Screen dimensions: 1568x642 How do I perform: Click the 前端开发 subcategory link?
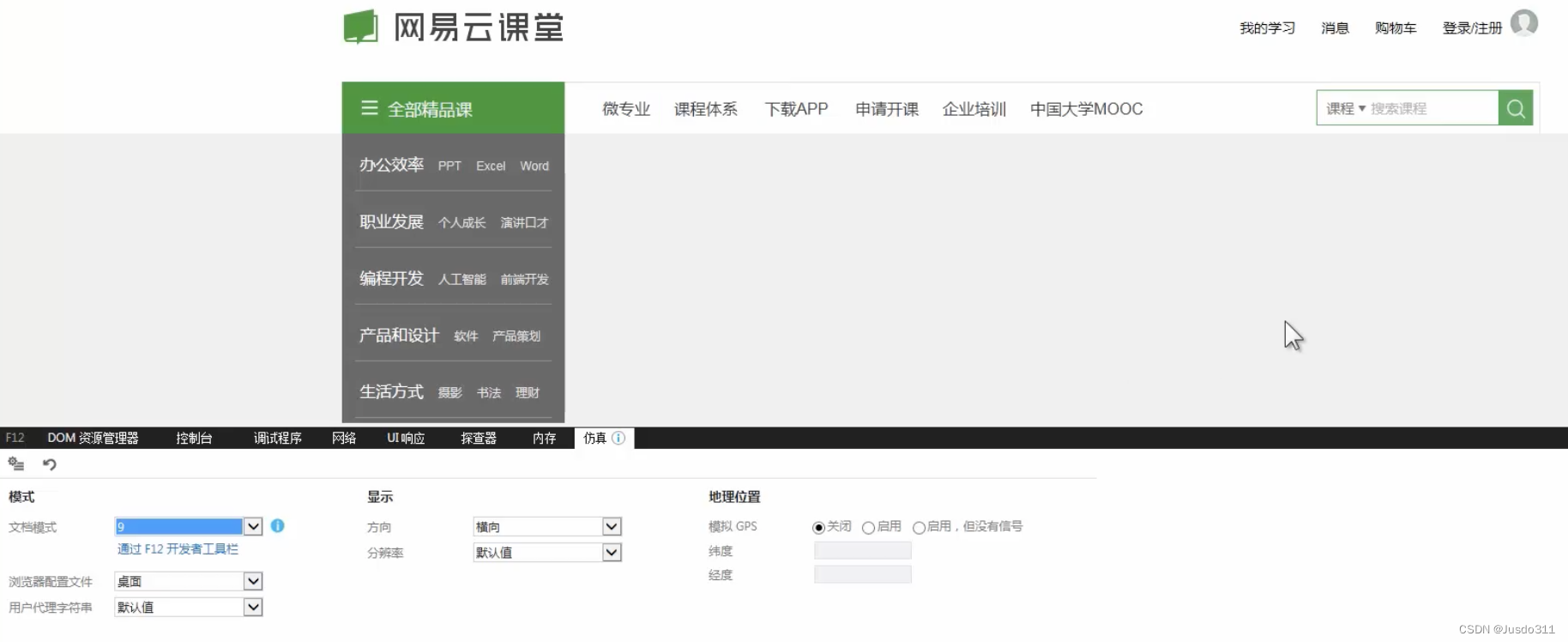(x=524, y=279)
